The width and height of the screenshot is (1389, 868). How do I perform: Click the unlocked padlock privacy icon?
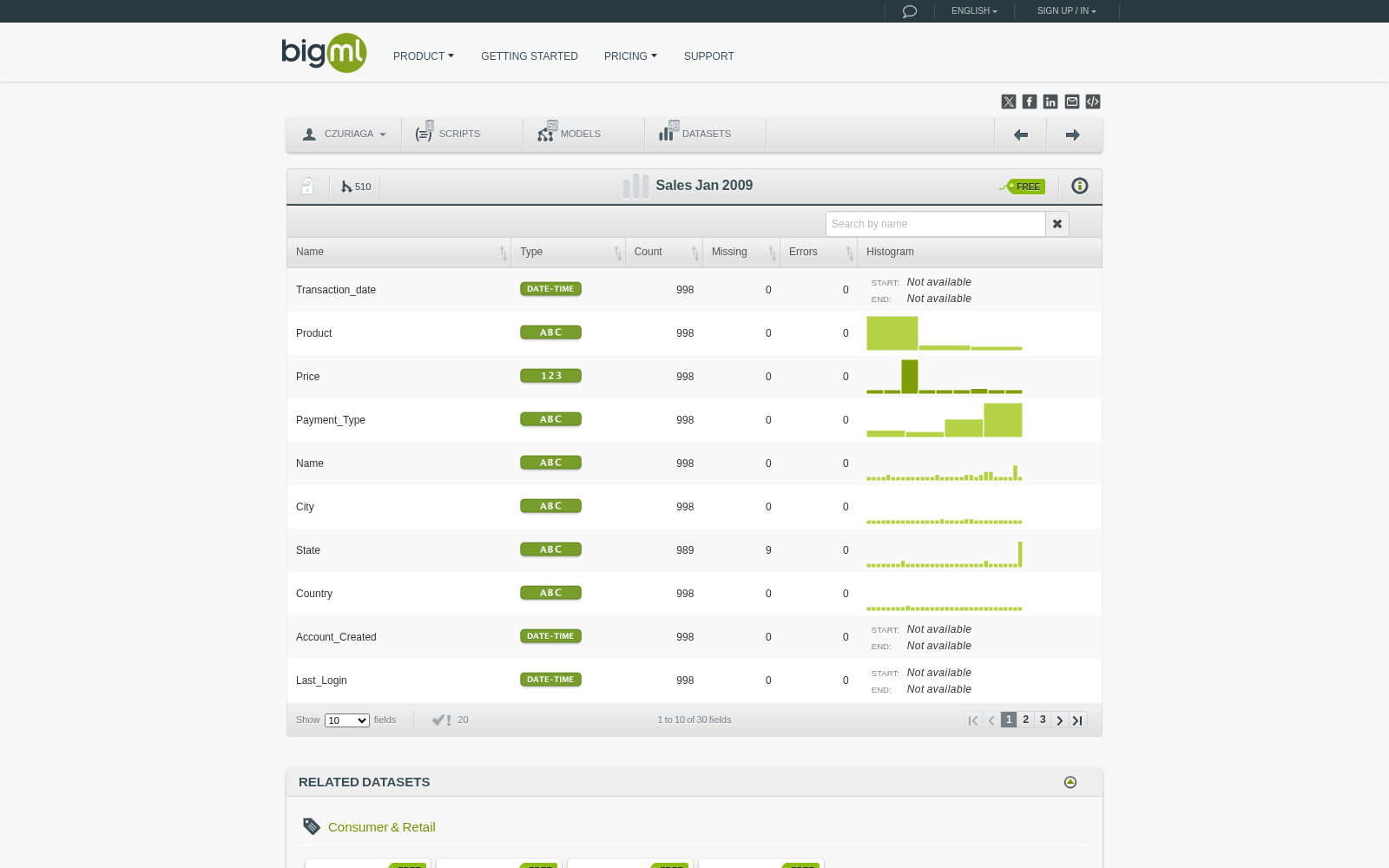307,186
